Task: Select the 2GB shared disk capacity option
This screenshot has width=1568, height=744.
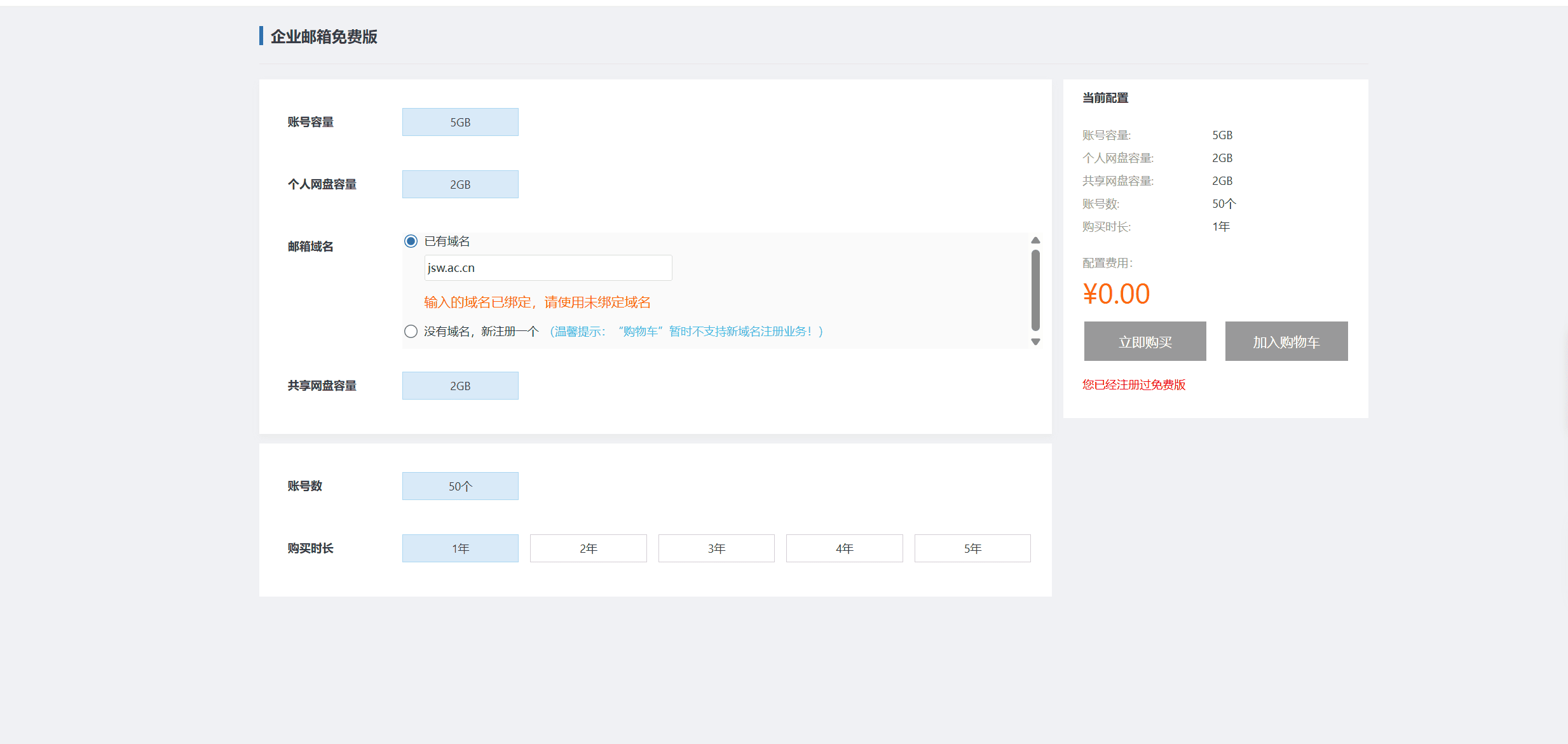Action: pyautogui.click(x=460, y=385)
